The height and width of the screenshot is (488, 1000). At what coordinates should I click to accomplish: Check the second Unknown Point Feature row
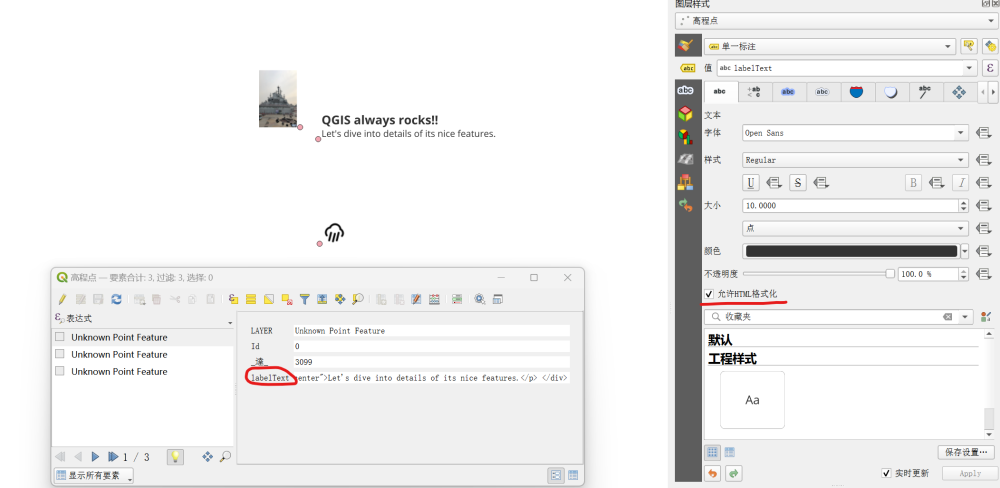(60, 354)
